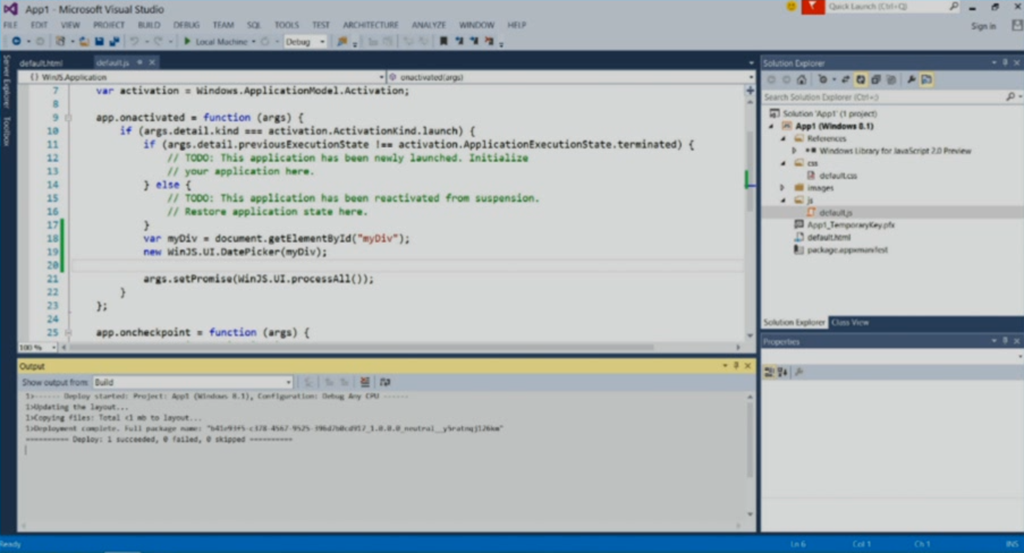Open the 100 % zoom level dropdown
1024x553 pixels.
coord(38,347)
